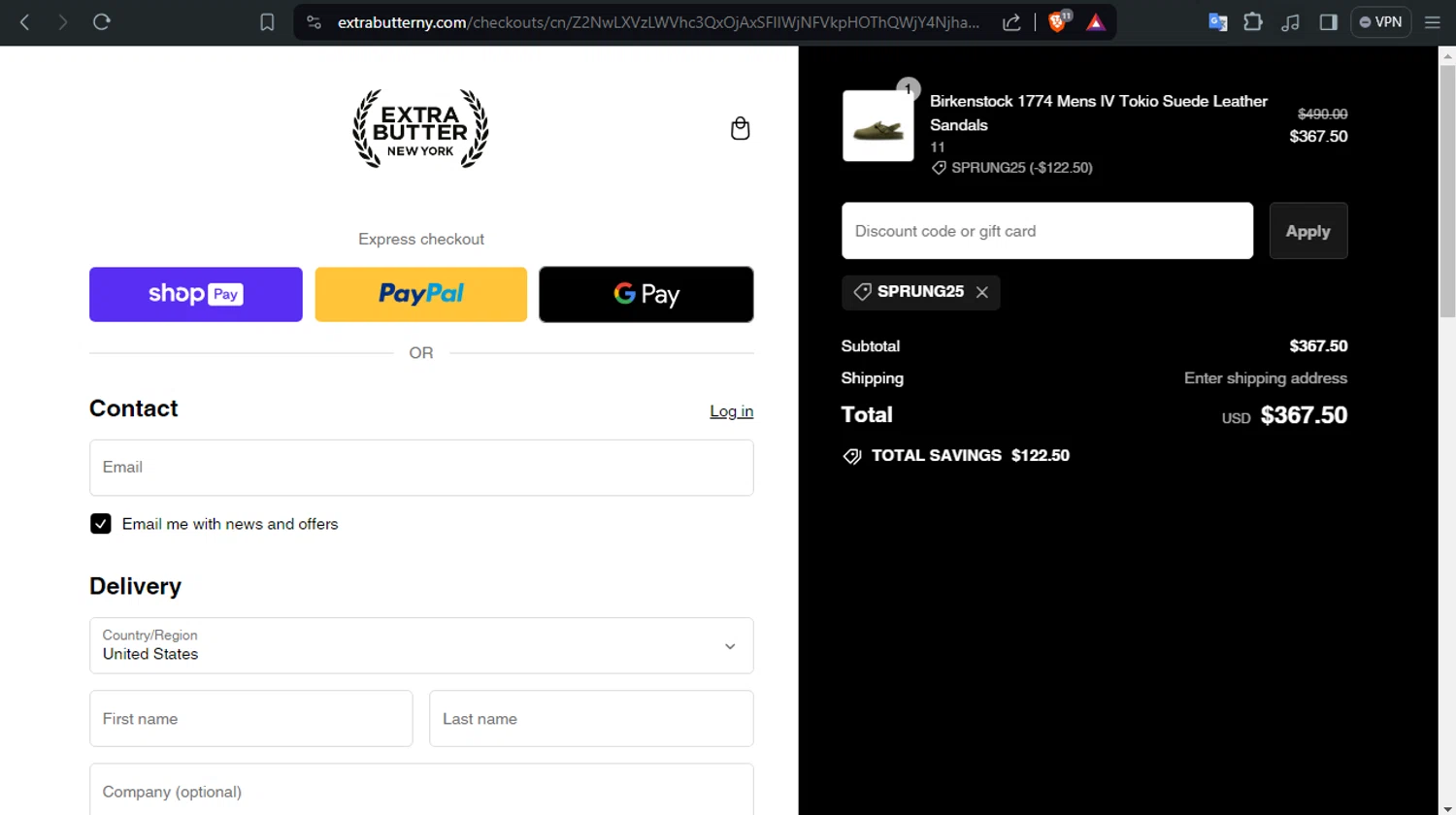The height and width of the screenshot is (815, 1456).
Task: Click the struck-through $490.00 price
Action: (1322, 114)
